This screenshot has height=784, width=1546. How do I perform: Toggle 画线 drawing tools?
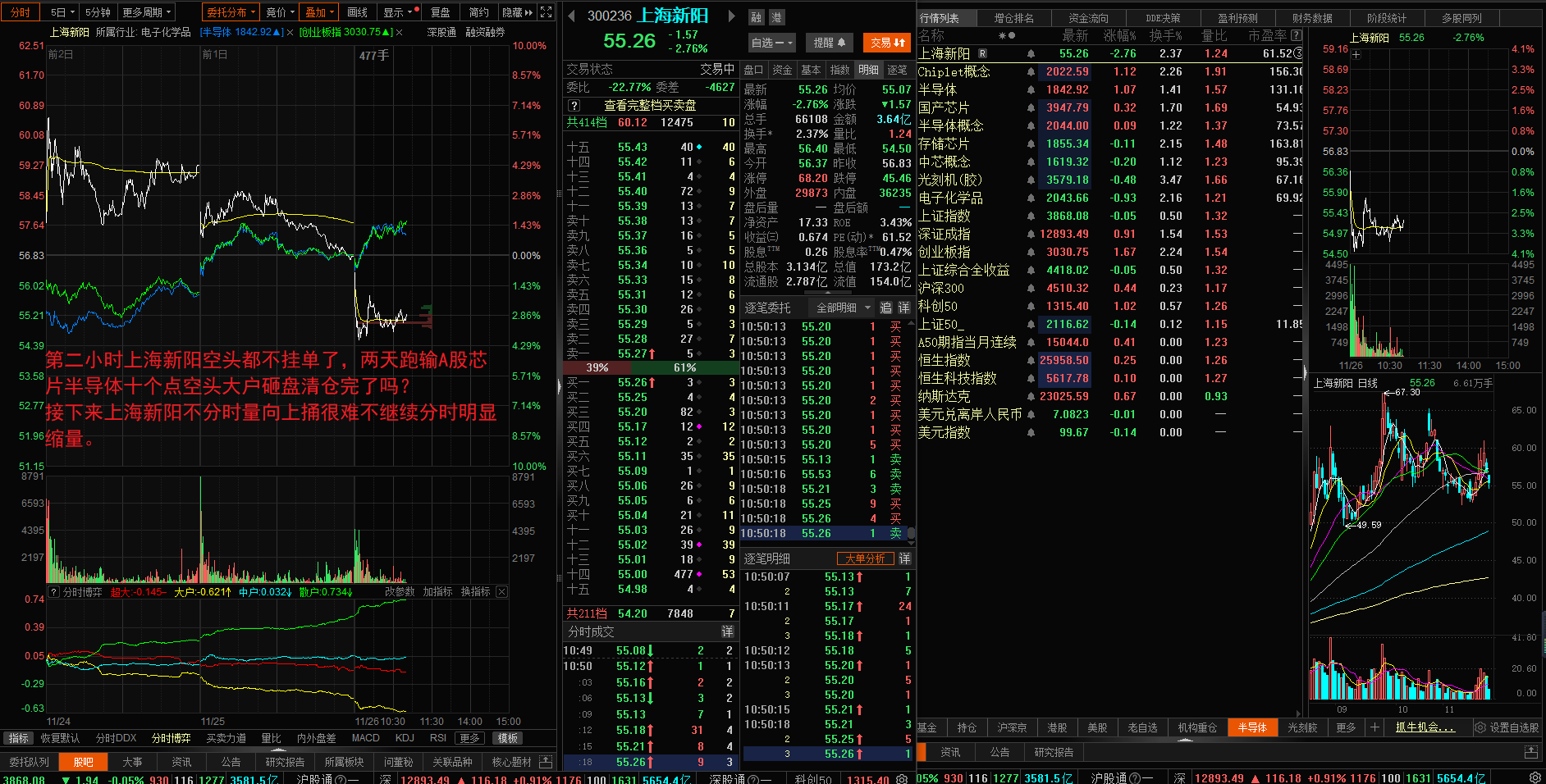(358, 12)
